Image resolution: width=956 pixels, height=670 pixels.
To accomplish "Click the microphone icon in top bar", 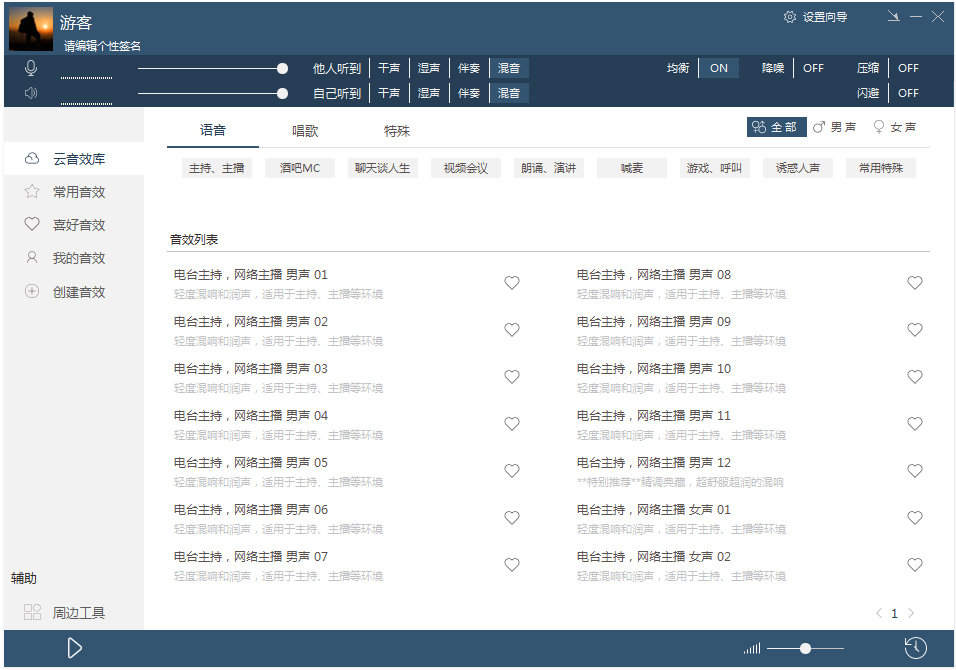I will tap(31, 68).
